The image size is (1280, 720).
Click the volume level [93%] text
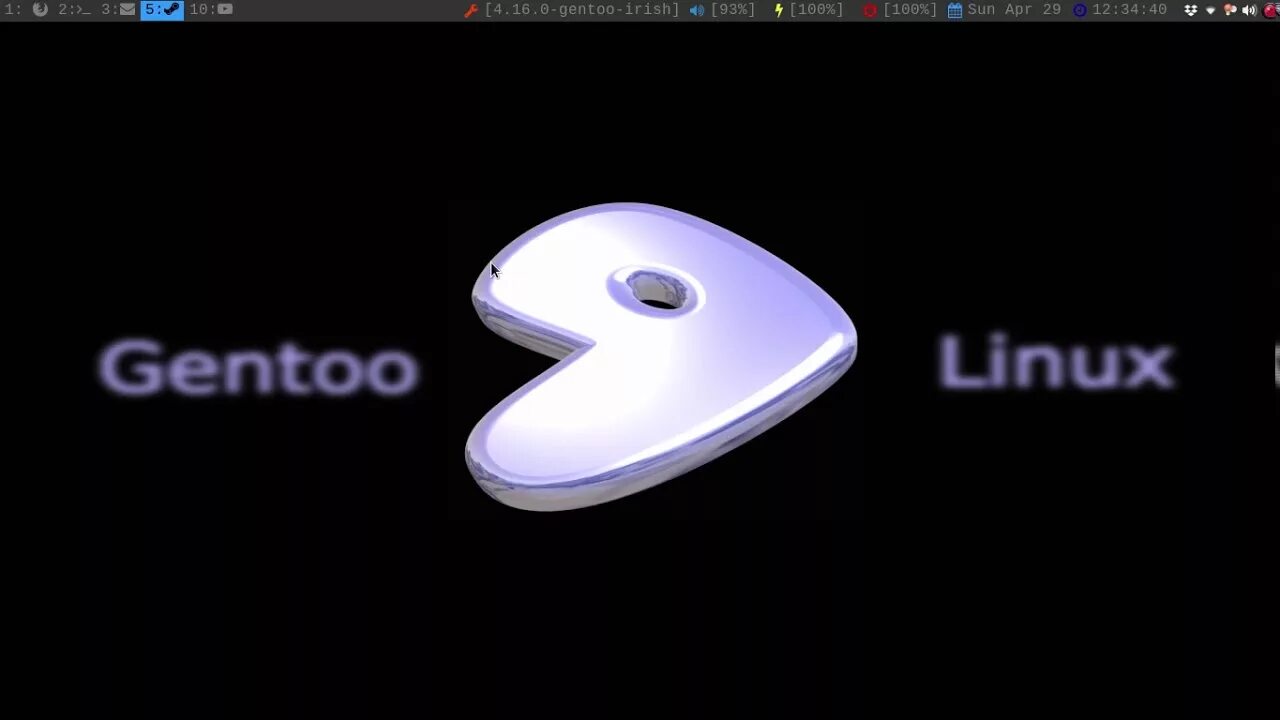click(x=733, y=9)
